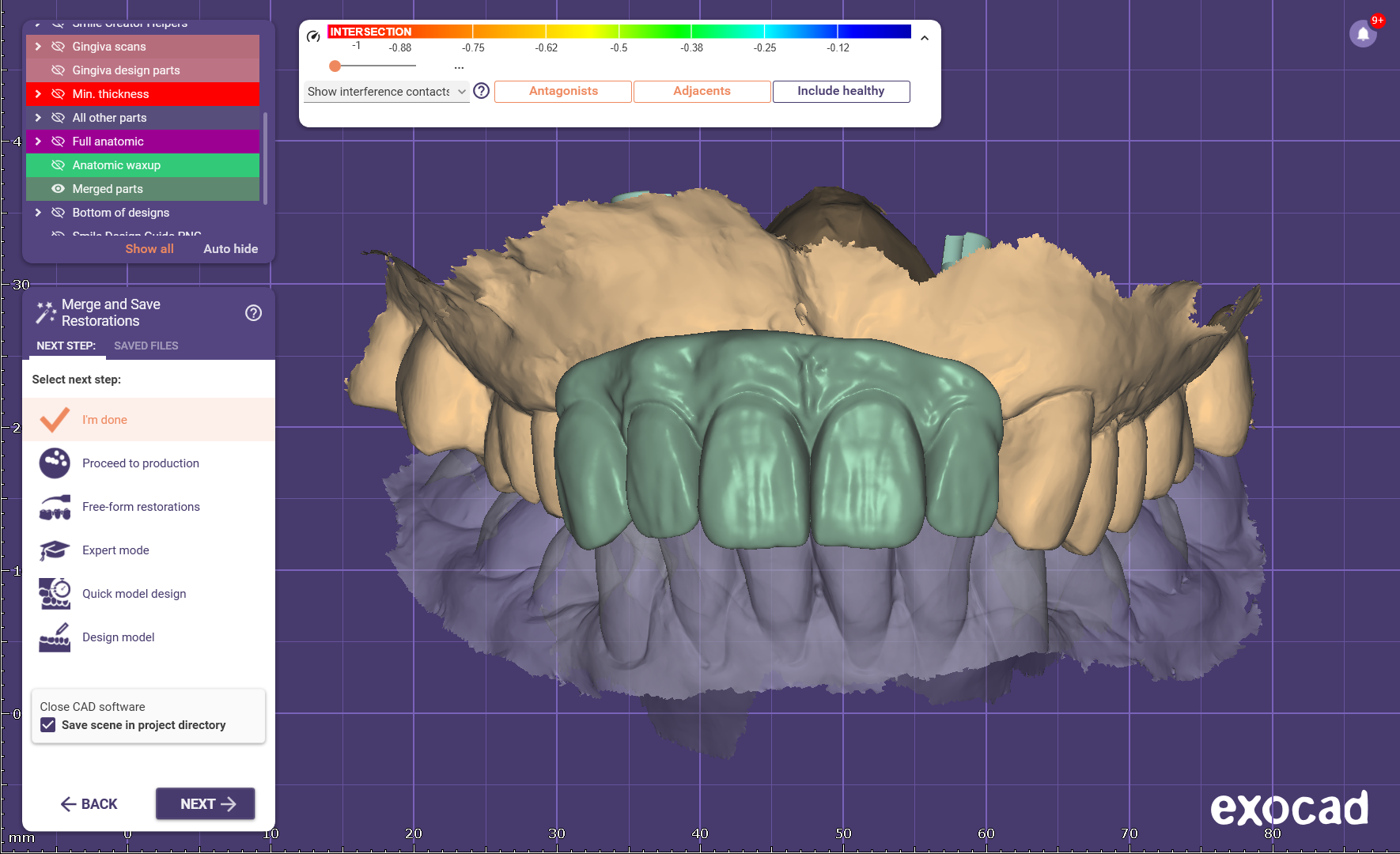Click the Antagonists button
Screen dimensions: 1400x854
point(563,91)
